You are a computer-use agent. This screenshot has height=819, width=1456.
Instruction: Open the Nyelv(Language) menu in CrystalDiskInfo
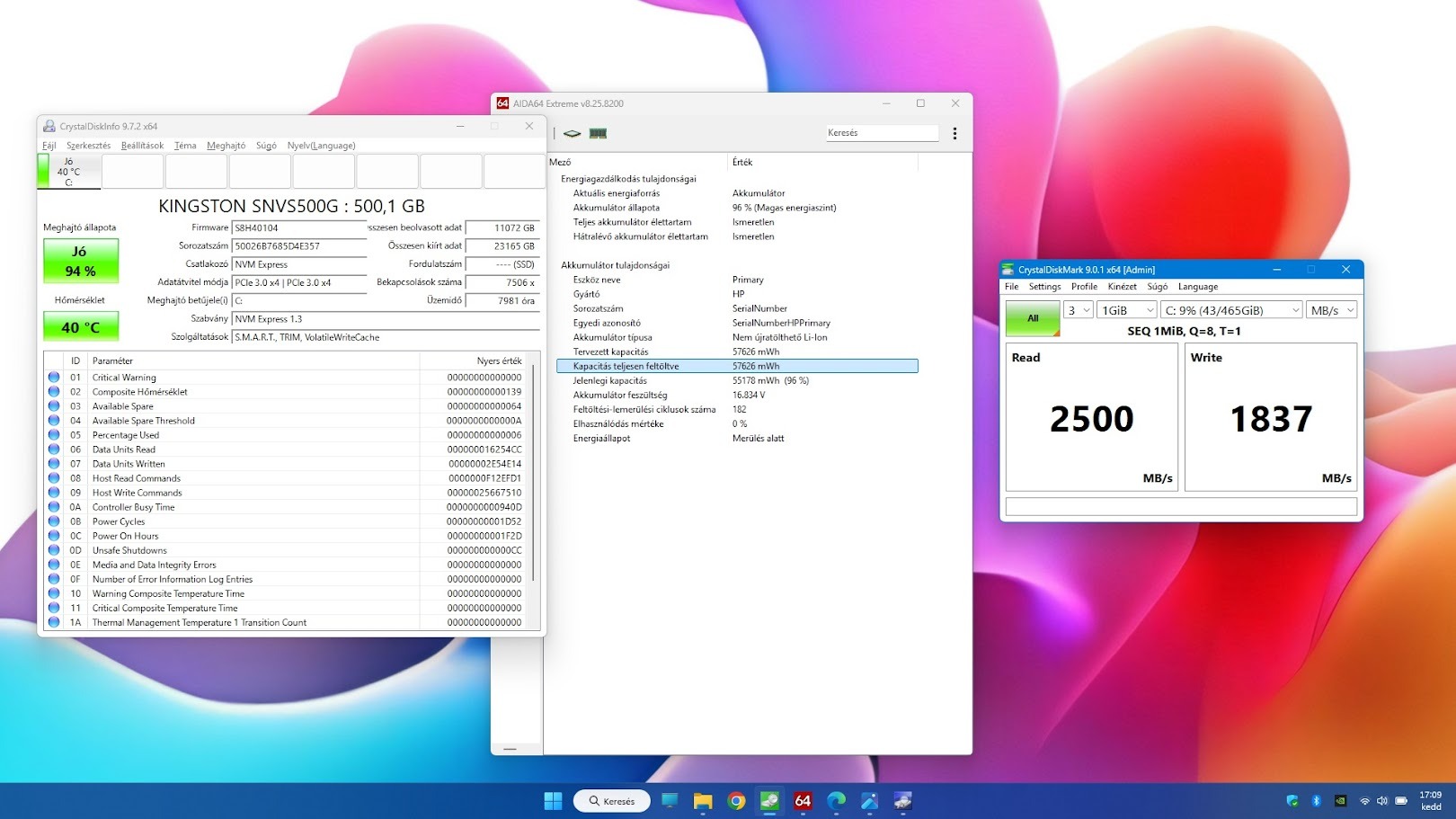click(x=322, y=146)
